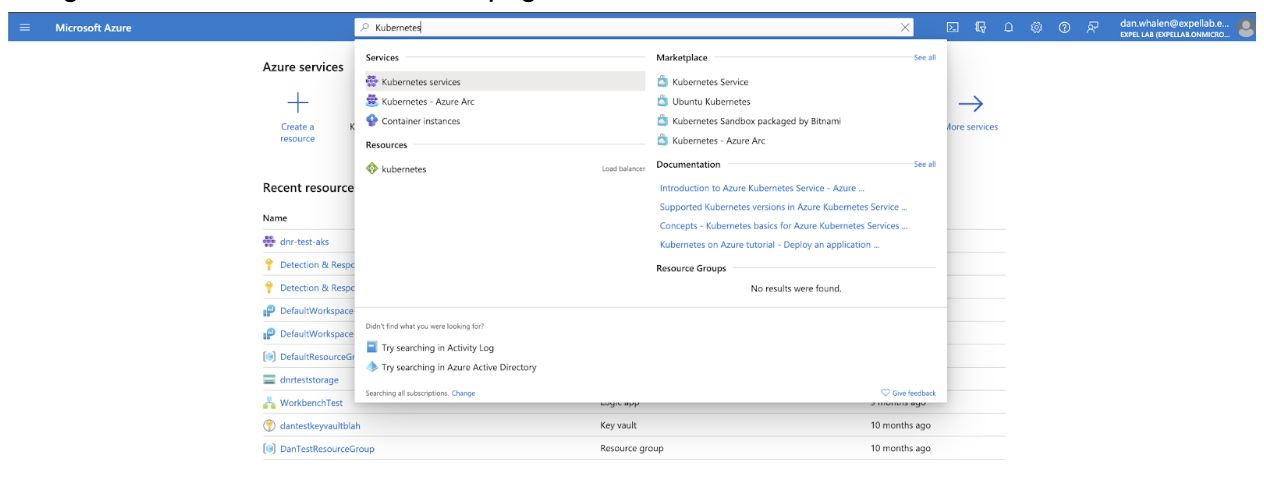This screenshot has width=1264, height=486.
Task: Open portal settings gear
Action: pos(1036,28)
